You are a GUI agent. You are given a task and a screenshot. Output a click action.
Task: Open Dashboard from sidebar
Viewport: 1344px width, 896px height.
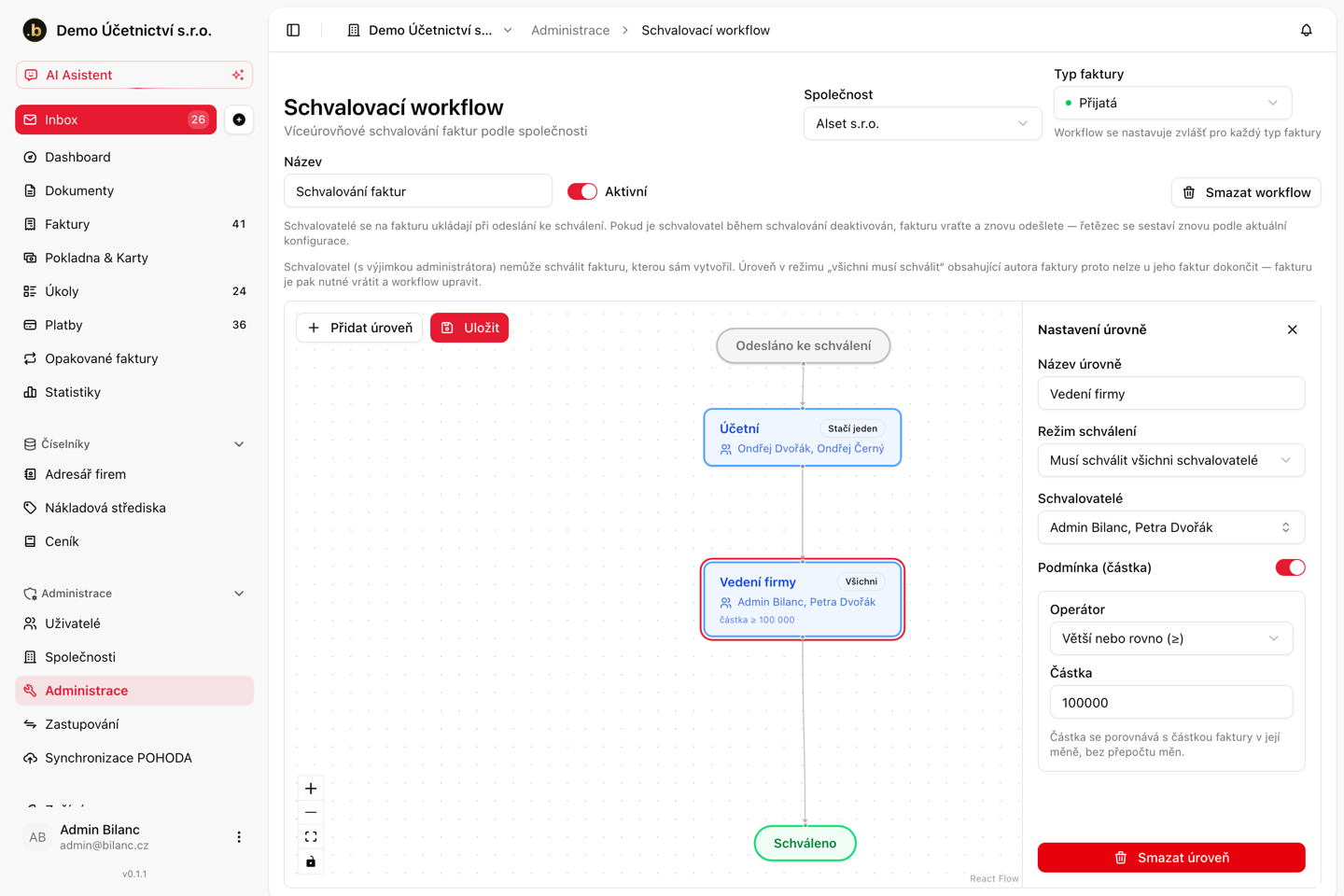tap(134, 157)
